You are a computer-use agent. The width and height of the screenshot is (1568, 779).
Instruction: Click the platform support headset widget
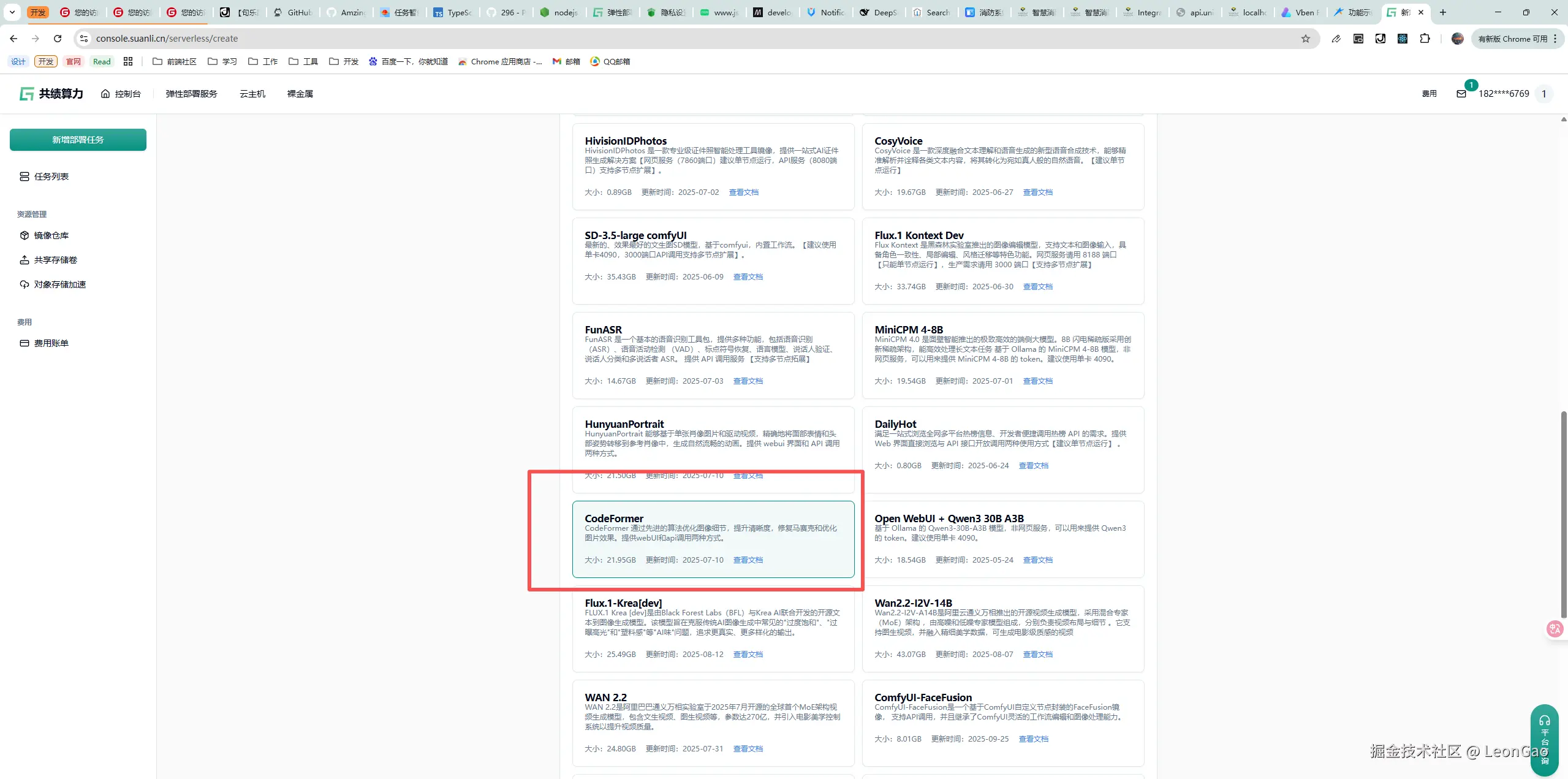[1544, 740]
